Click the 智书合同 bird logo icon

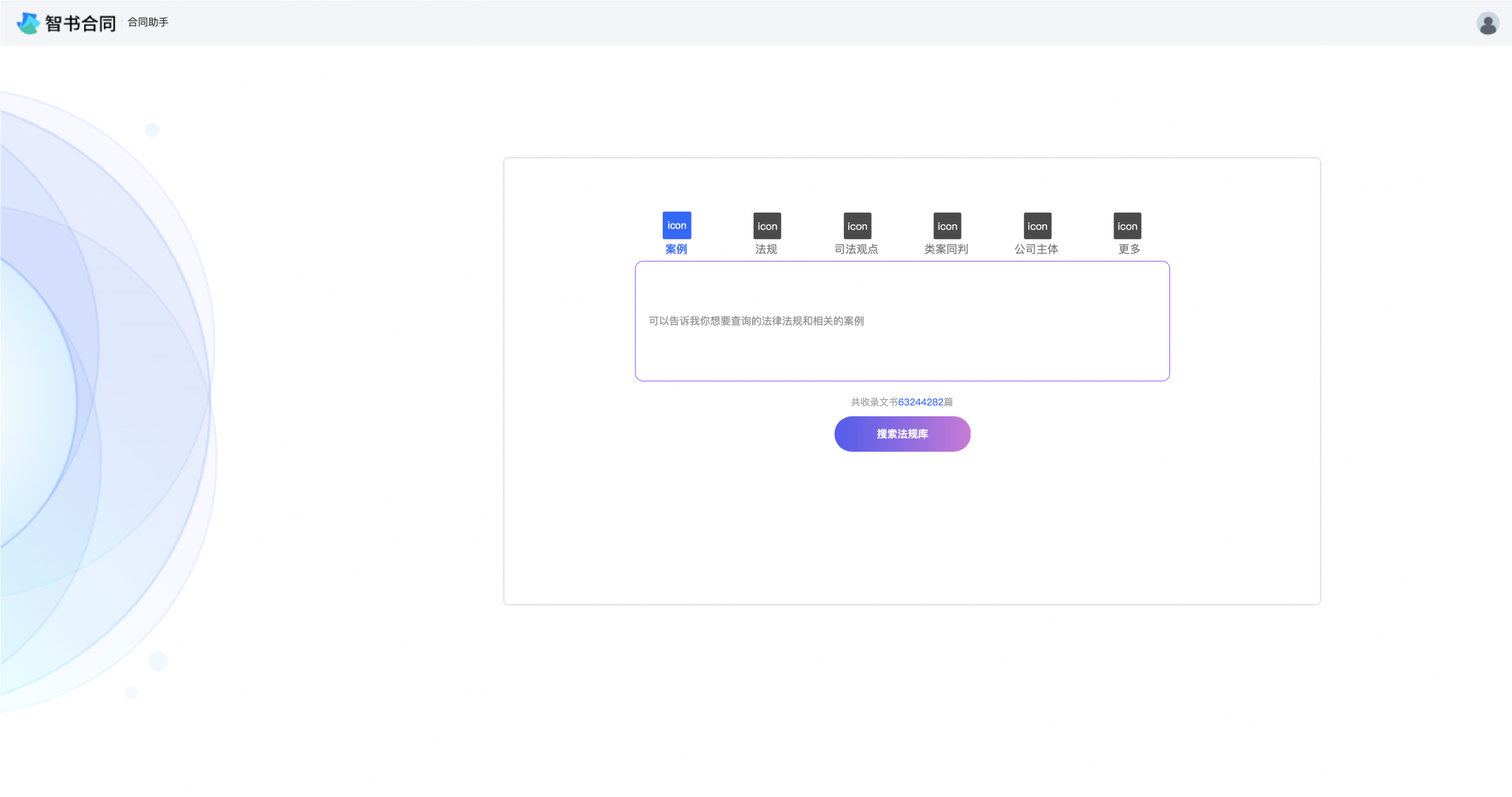pos(28,23)
